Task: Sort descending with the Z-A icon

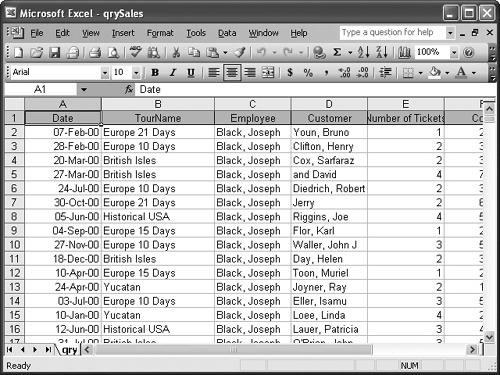Action: (382, 52)
